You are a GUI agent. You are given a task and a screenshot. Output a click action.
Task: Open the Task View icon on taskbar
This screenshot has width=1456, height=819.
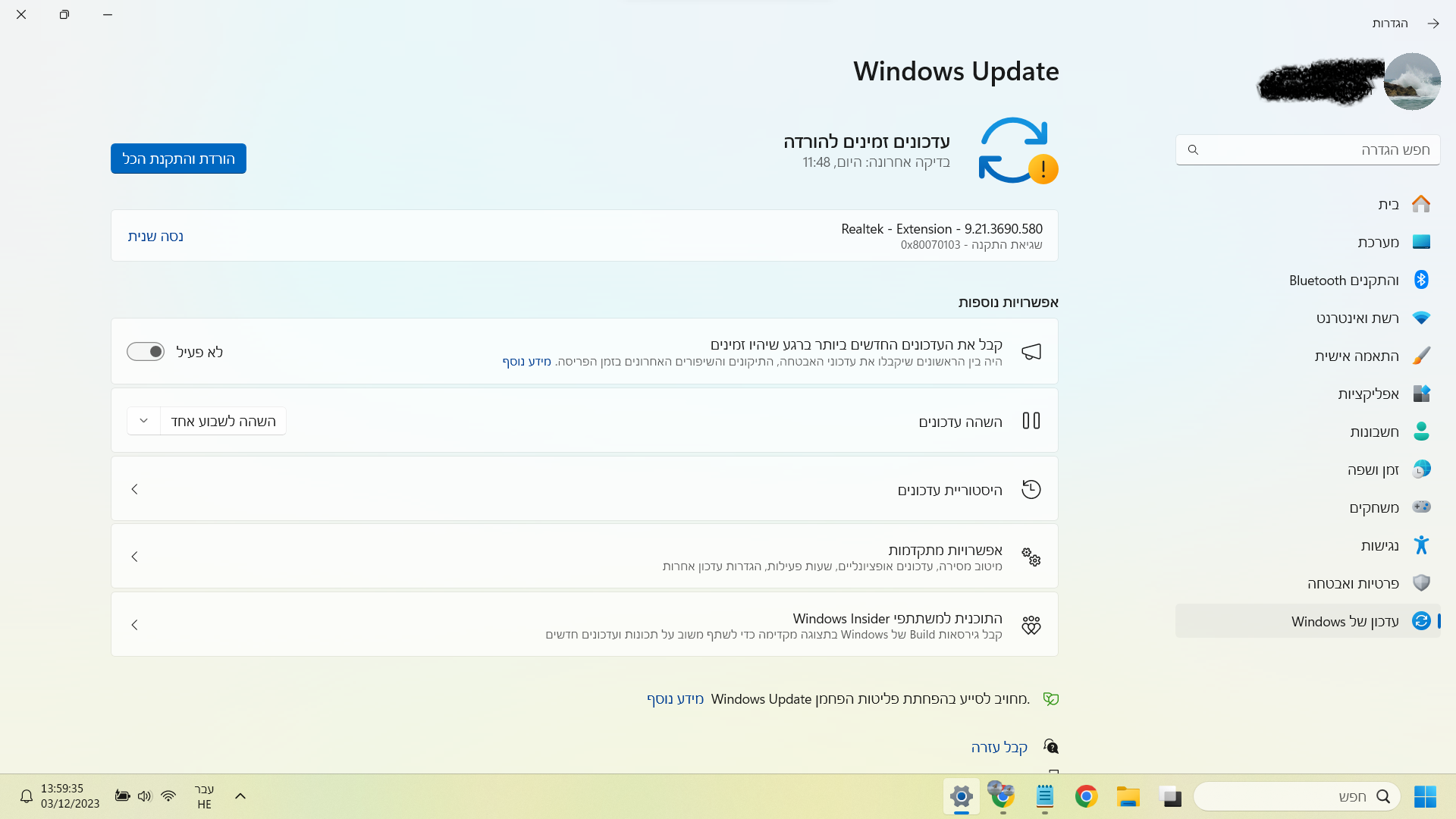[x=1170, y=796]
